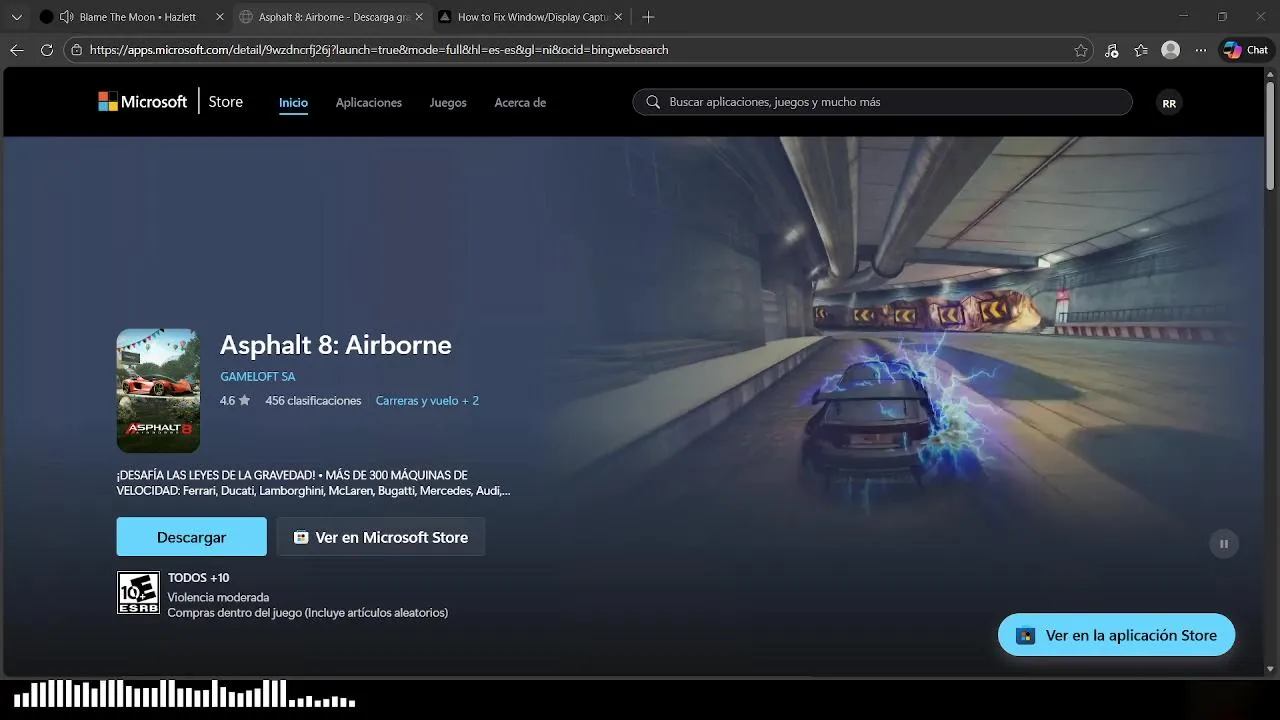Pause the background trailer video

[x=1224, y=544]
